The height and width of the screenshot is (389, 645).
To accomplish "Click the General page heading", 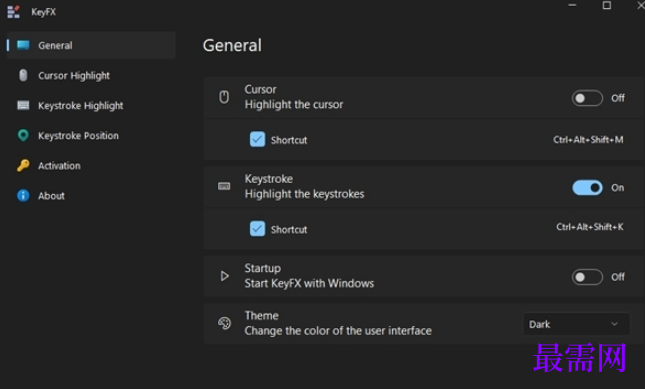I will click(x=232, y=45).
